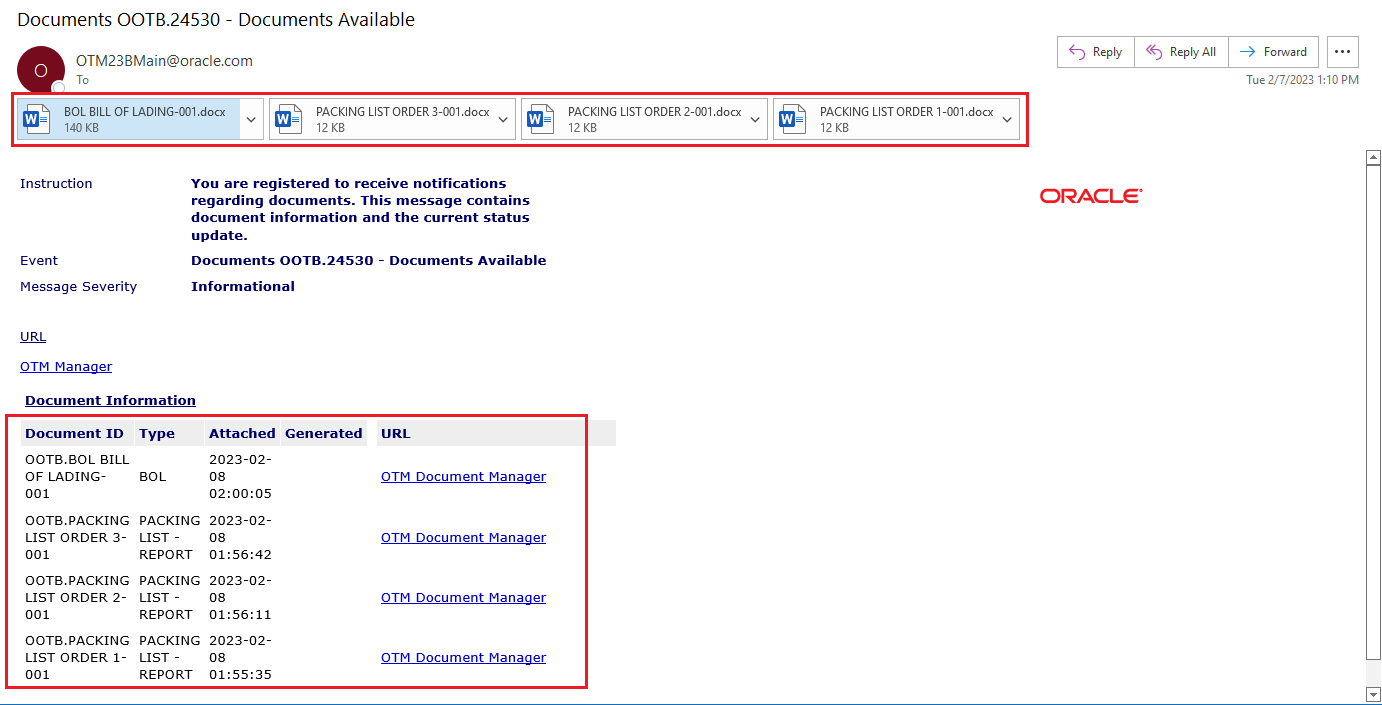1382x705 pixels.
Task: Click the sender avatar circle
Action: click(41, 70)
